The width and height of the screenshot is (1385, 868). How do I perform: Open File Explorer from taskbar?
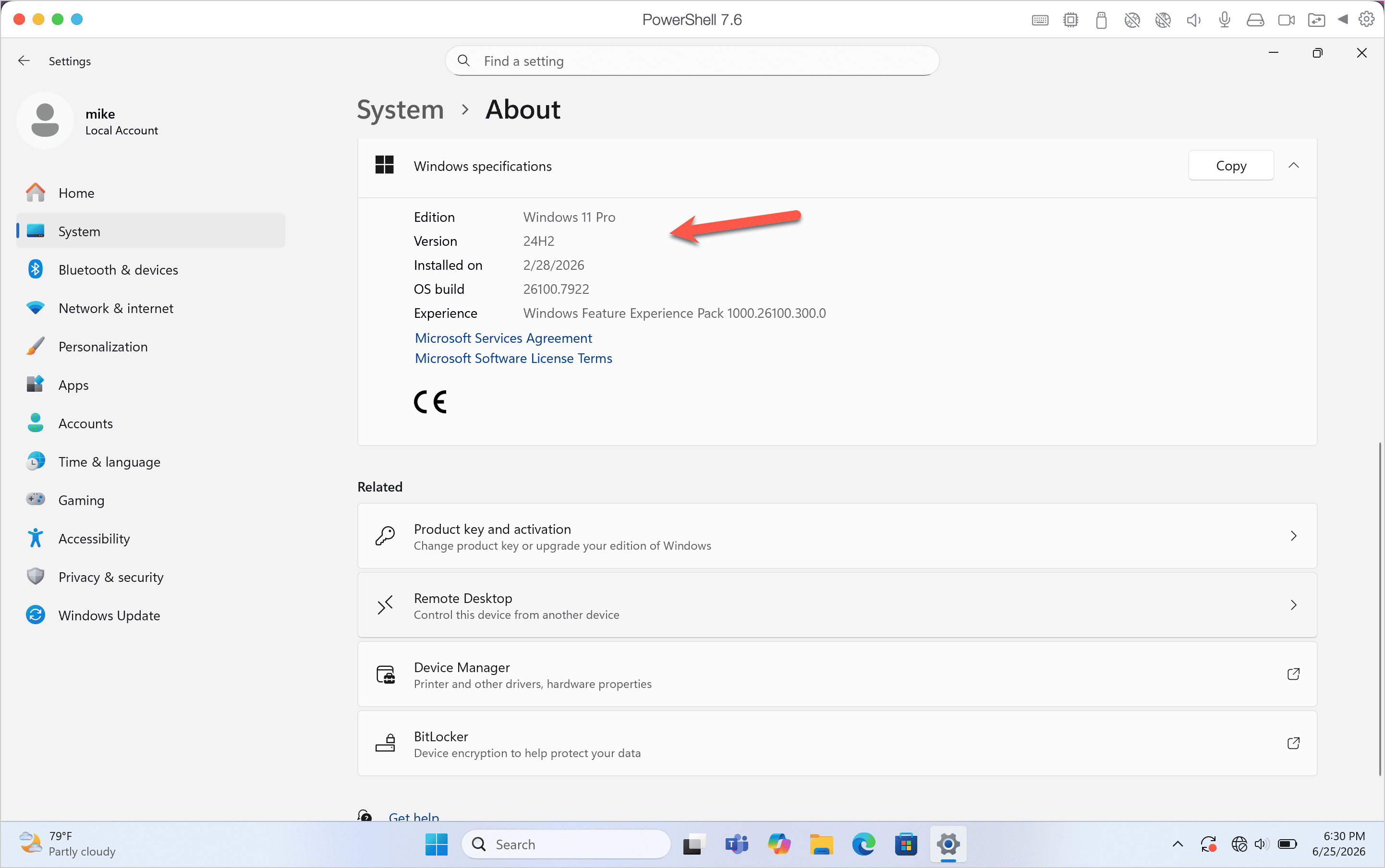(821, 844)
